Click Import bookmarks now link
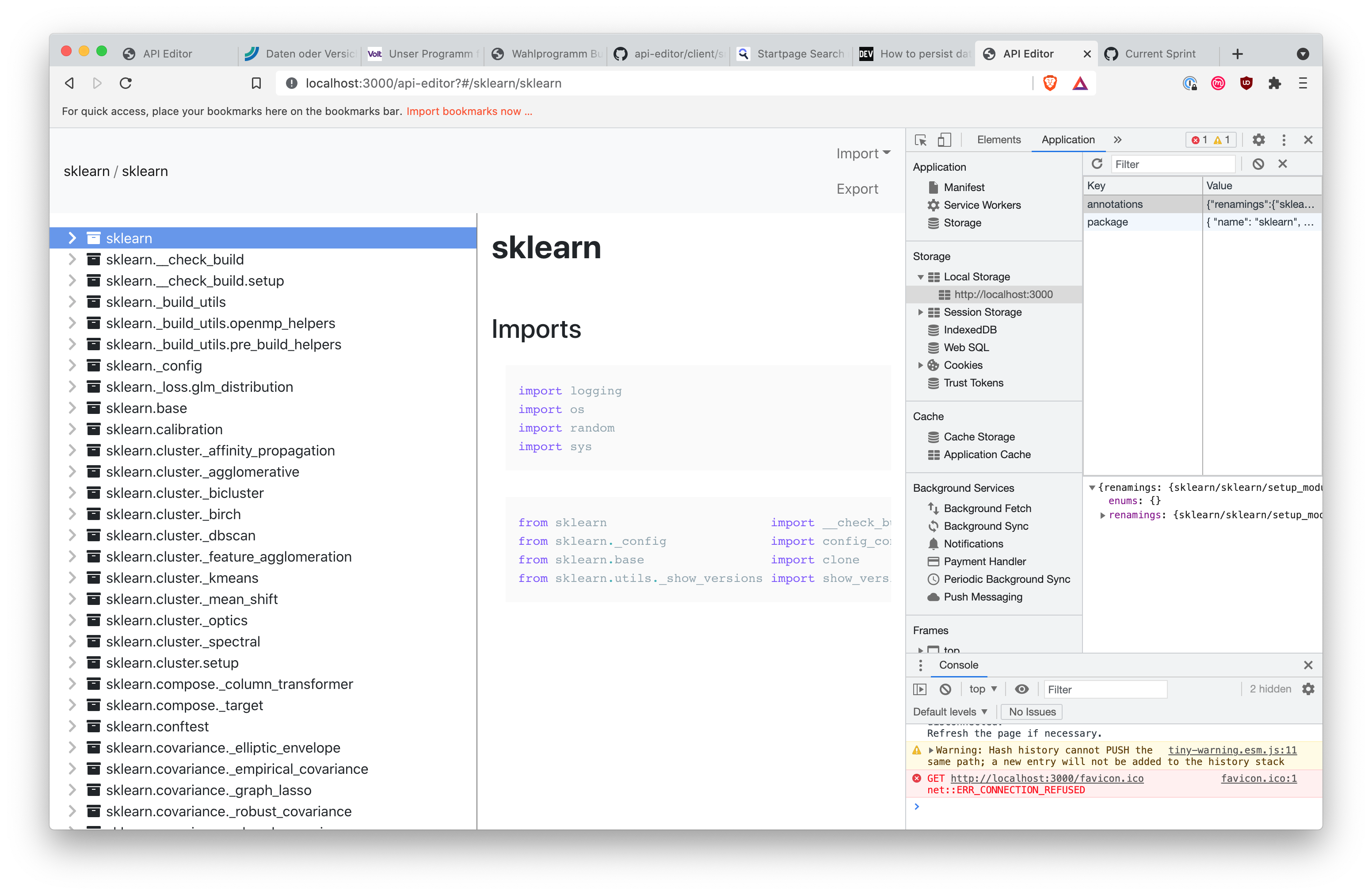Viewport: 1372px width, 895px height. pos(469,111)
